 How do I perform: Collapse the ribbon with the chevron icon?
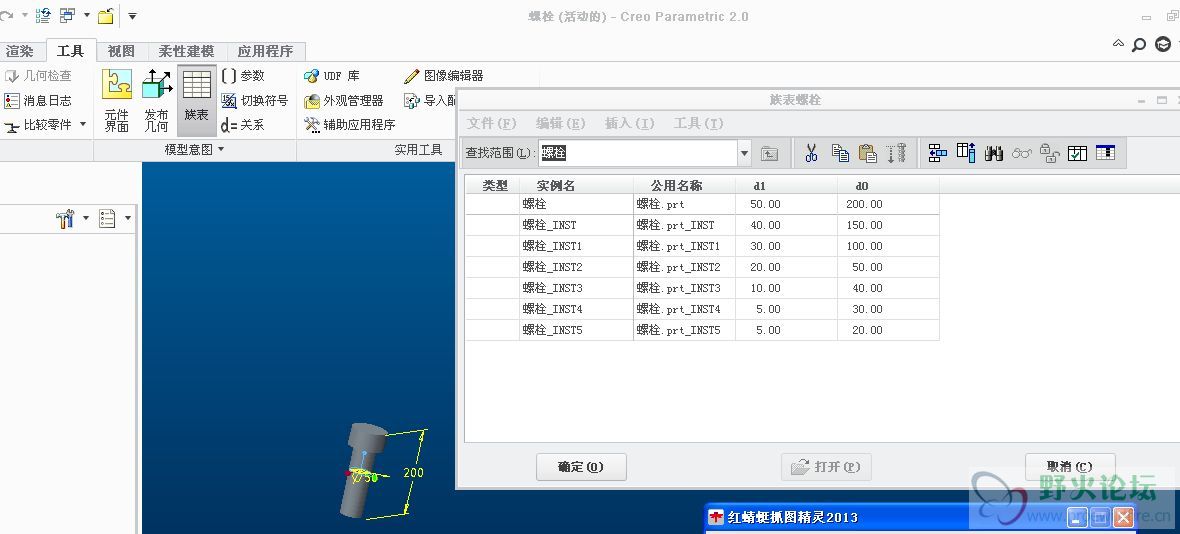coord(1119,44)
